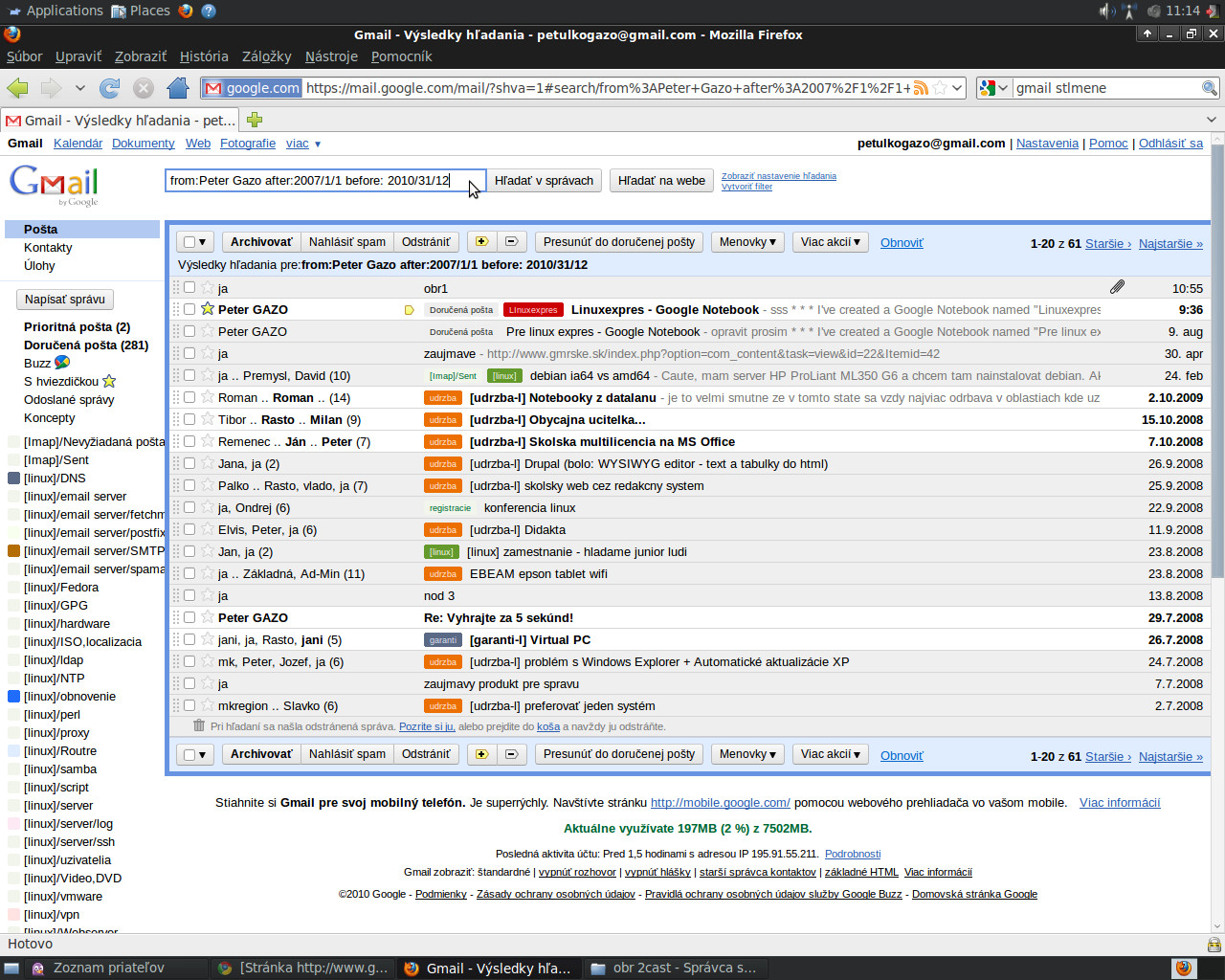Click the search magnifier icon in Firefox search box
The width and height of the screenshot is (1225, 980).
click(1210, 88)
